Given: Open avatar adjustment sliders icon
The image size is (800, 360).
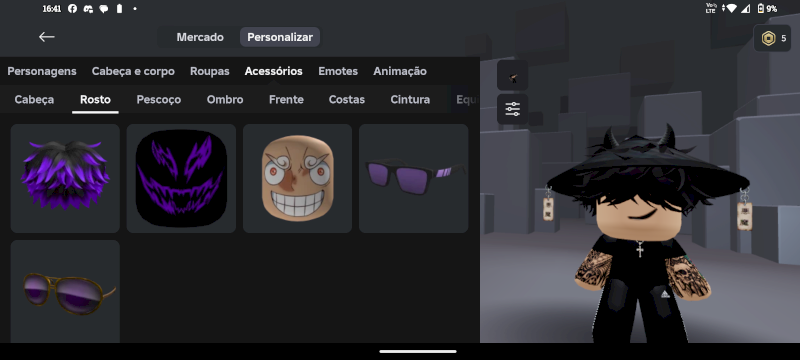Looking at the screenshot, I should tap(513, 109).
